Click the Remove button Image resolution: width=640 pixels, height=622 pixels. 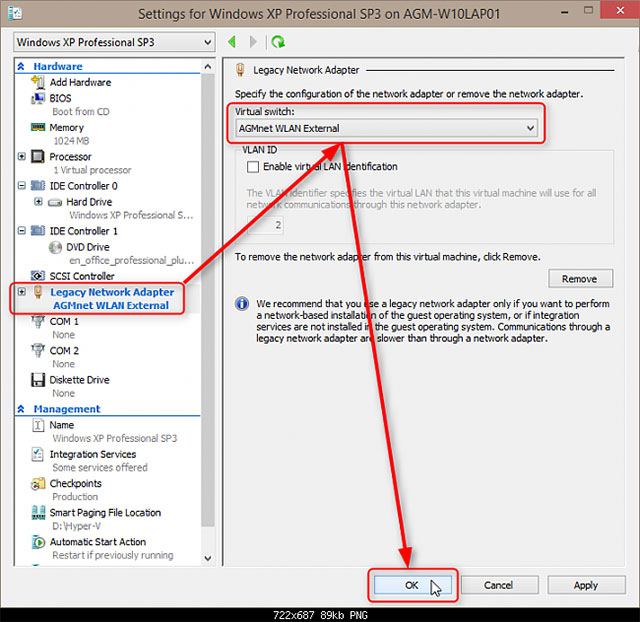click(580, 279)
